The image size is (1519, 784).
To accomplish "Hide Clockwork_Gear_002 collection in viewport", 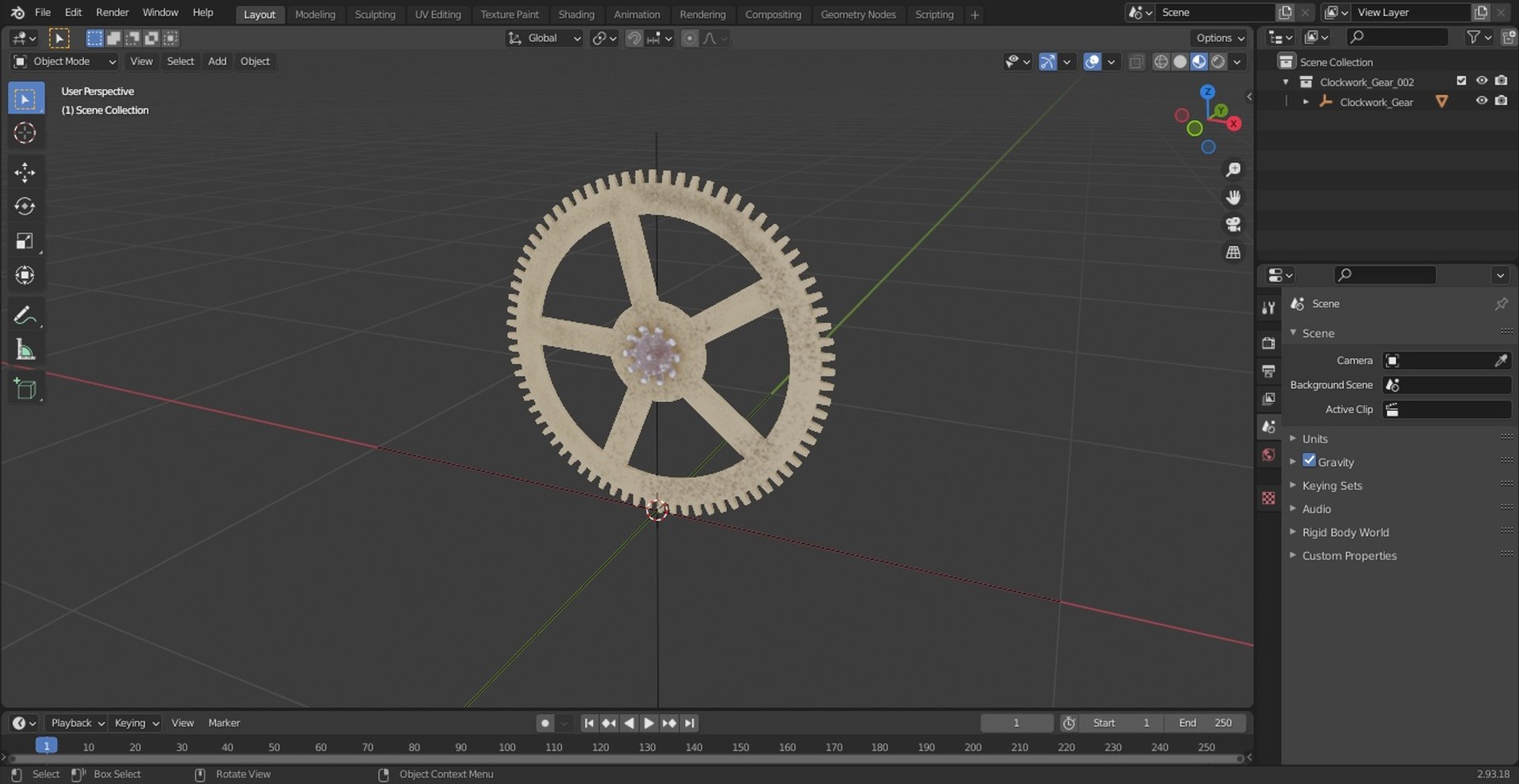I will click(1482, 81).
